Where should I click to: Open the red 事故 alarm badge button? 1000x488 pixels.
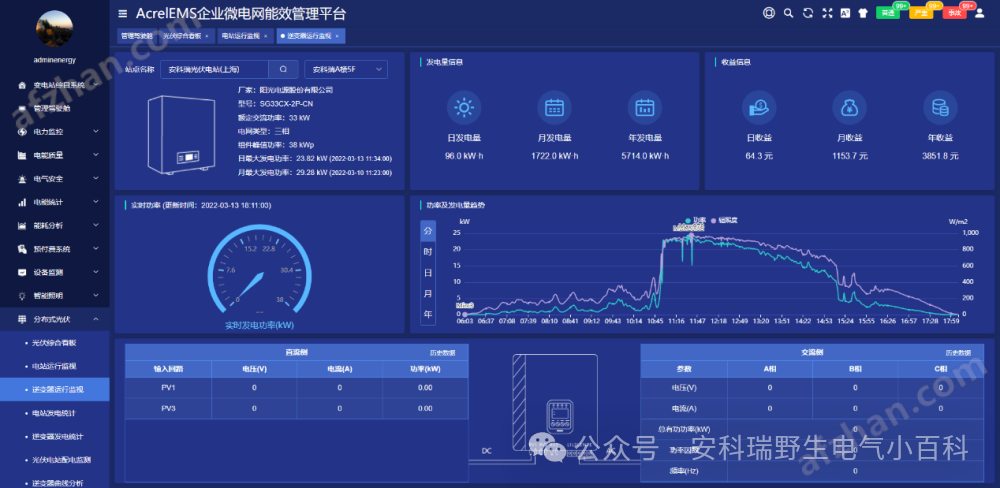(x=957, y=12)
